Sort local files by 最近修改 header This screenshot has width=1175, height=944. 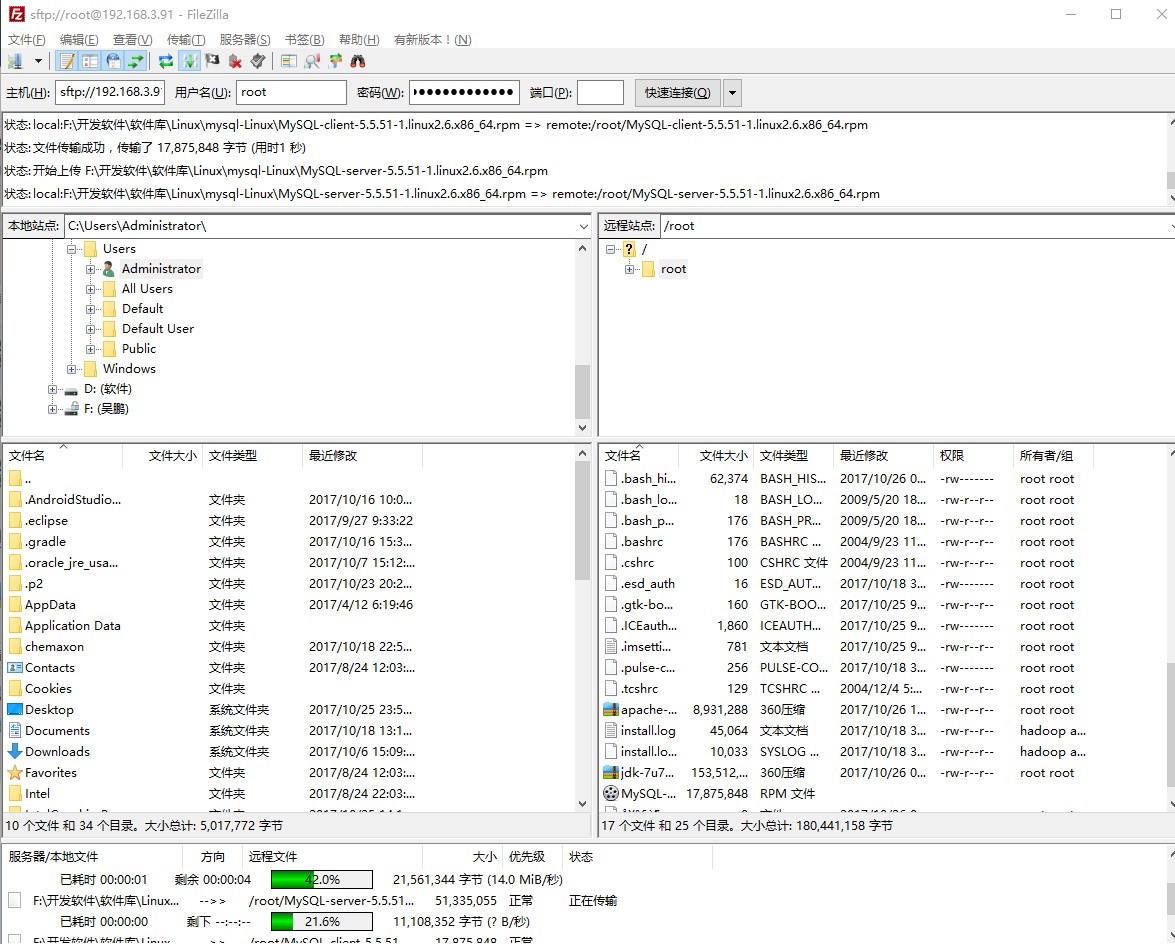[x=362, y=455]
